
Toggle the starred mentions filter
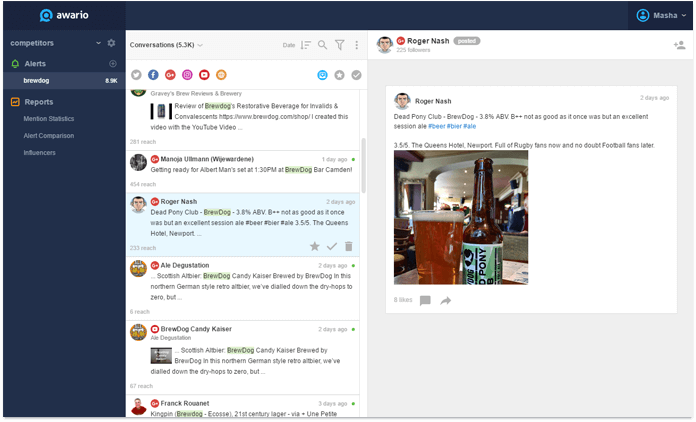coord(340,75)
